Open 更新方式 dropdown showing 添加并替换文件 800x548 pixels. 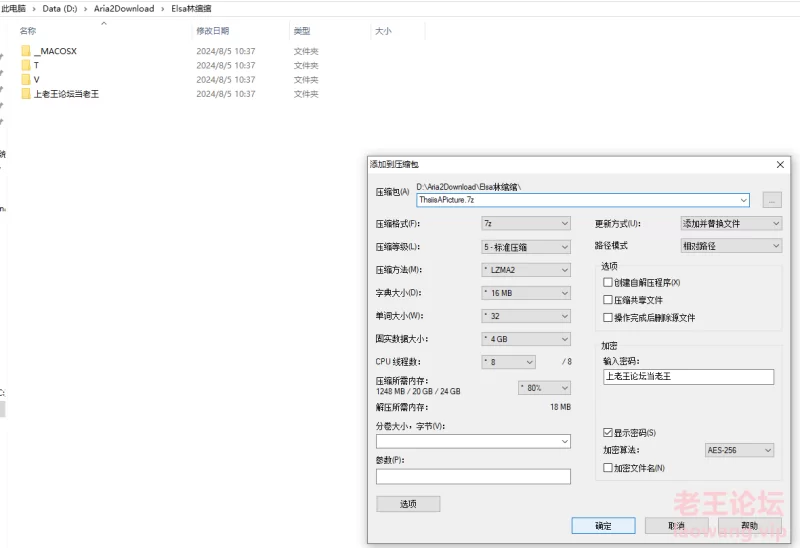click(x=731, y=223)
